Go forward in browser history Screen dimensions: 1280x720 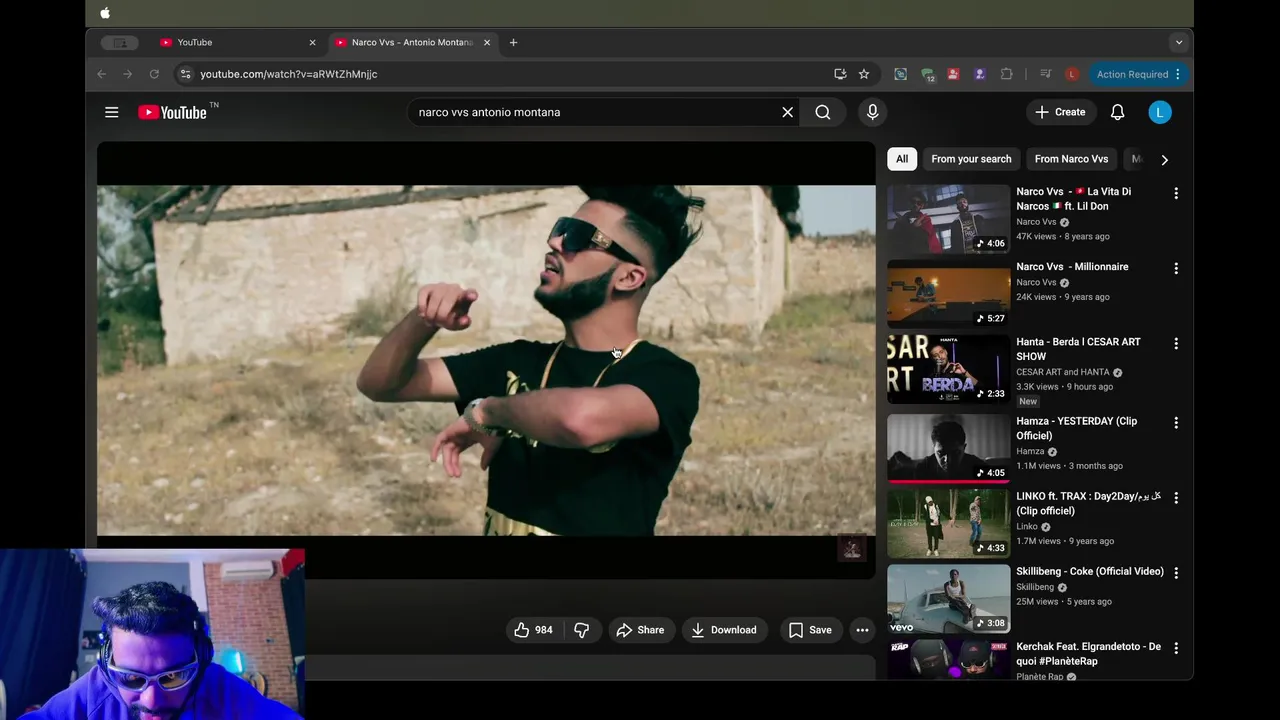click(127, 74)
